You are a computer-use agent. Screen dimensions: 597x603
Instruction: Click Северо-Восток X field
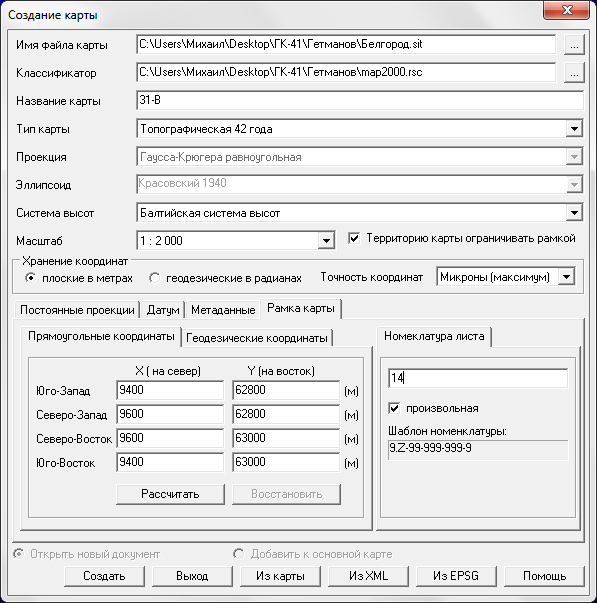(170, 438)
